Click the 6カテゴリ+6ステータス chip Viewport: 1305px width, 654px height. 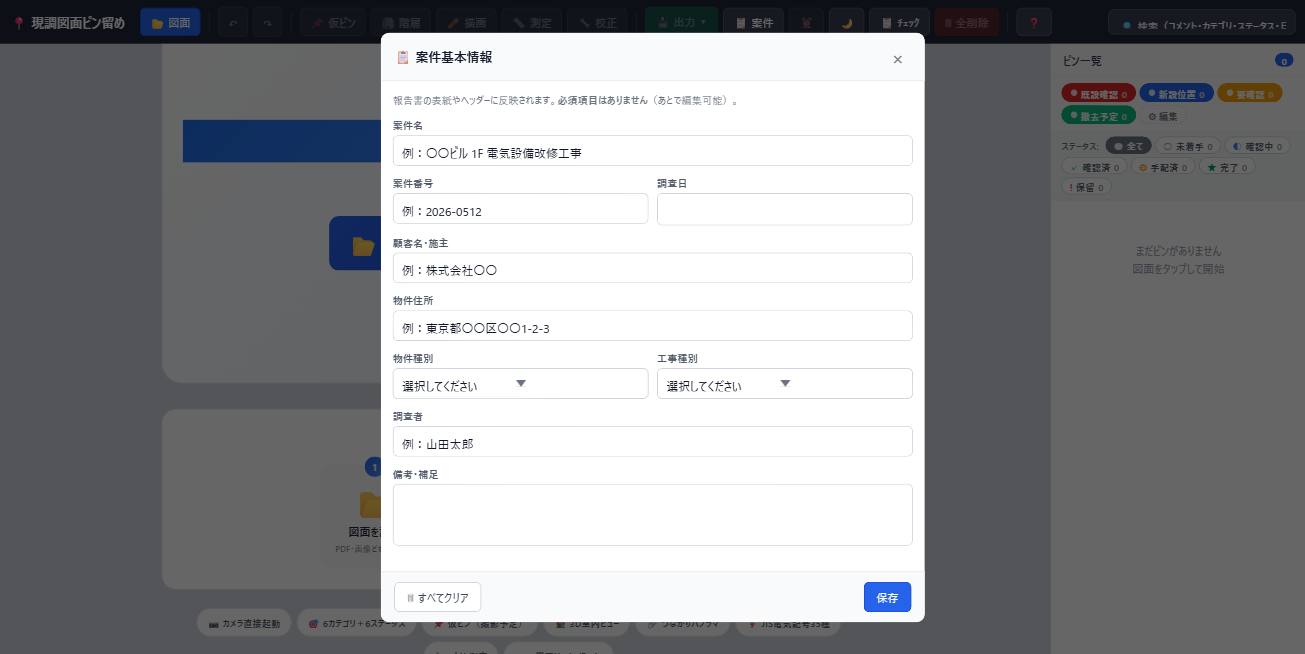[x=357, y=623]
